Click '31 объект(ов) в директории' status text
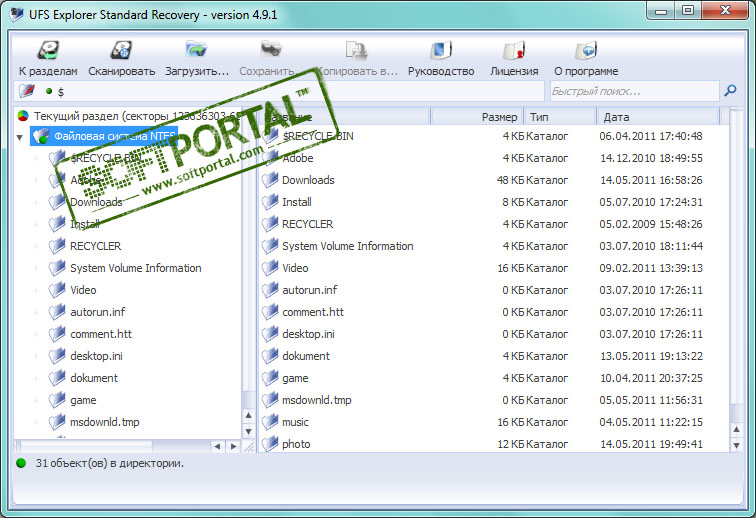This screenshot has width=756, height=518. [x=109, y=463]
